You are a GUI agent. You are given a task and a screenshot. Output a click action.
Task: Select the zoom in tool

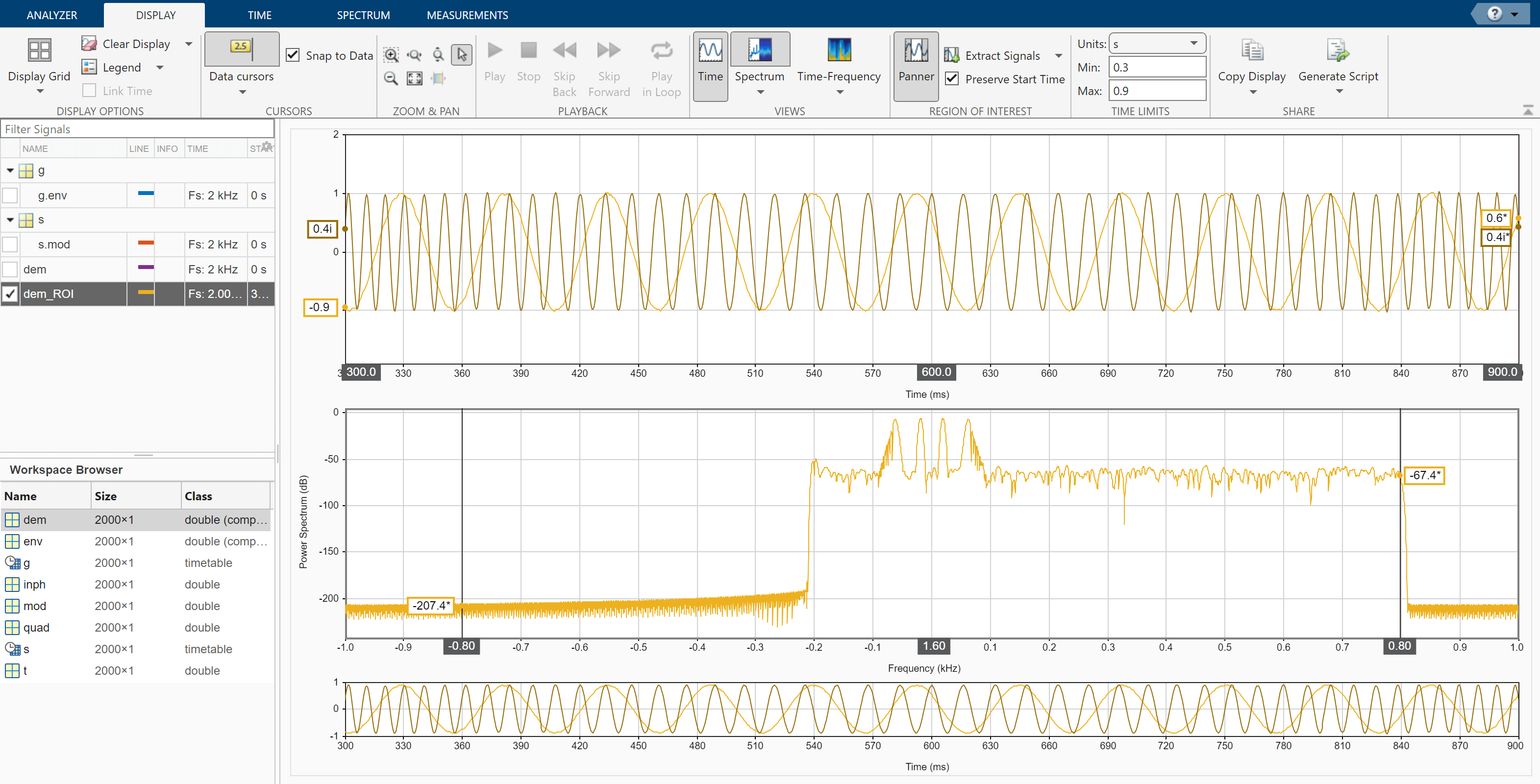[x=391, y=55]
